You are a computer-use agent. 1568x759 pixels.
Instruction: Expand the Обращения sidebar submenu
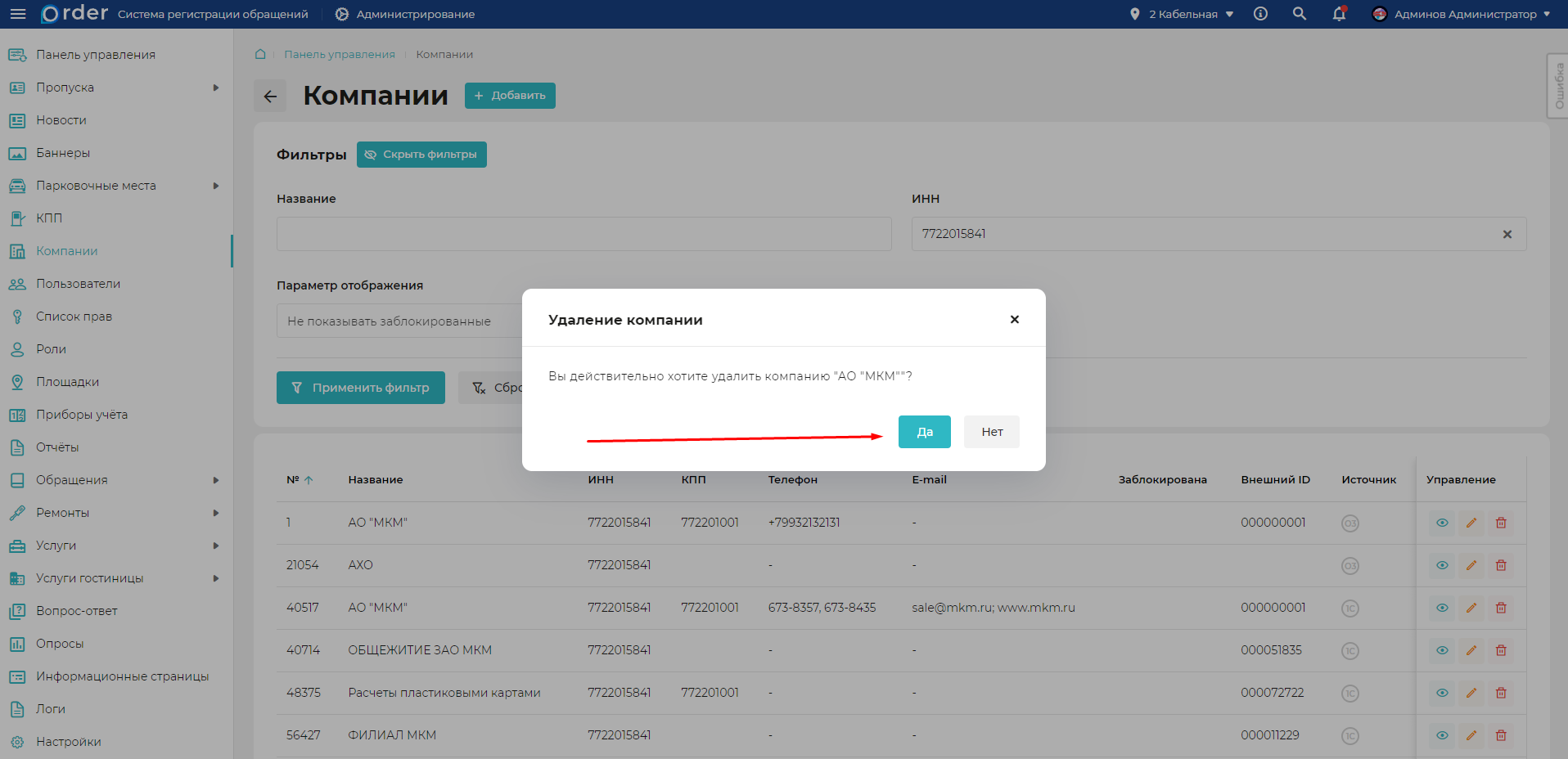pos(216,480)
